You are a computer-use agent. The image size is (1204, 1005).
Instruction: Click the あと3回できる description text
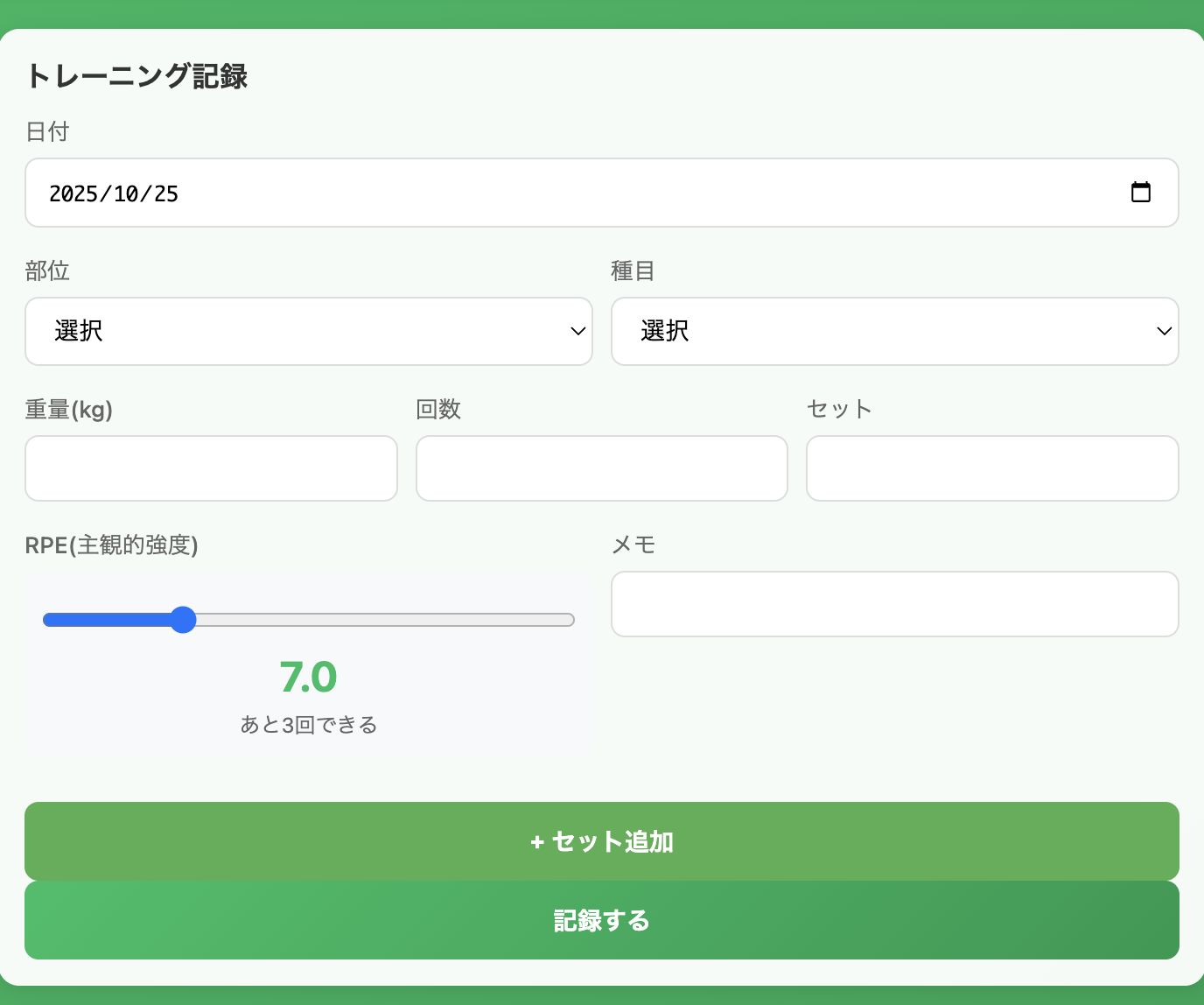point(308,725)
